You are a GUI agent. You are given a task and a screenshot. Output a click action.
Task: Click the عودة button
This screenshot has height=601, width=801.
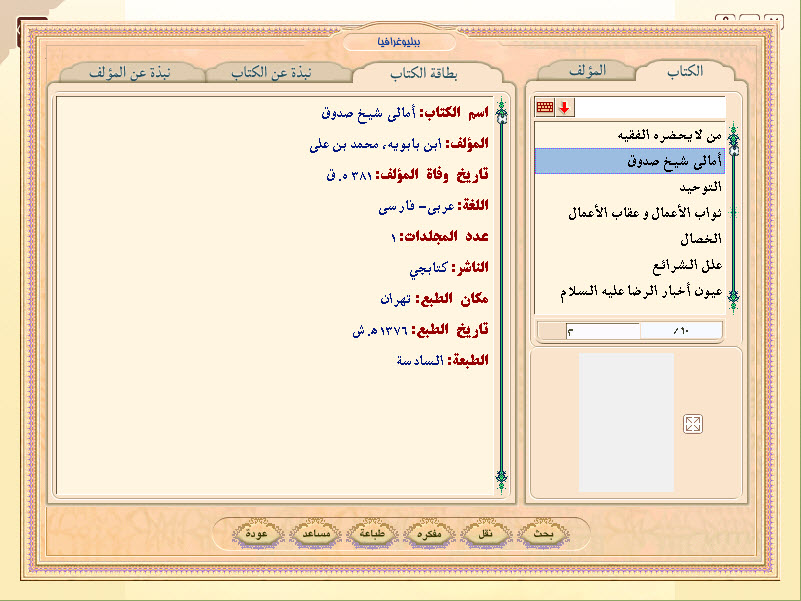point(257,534)
